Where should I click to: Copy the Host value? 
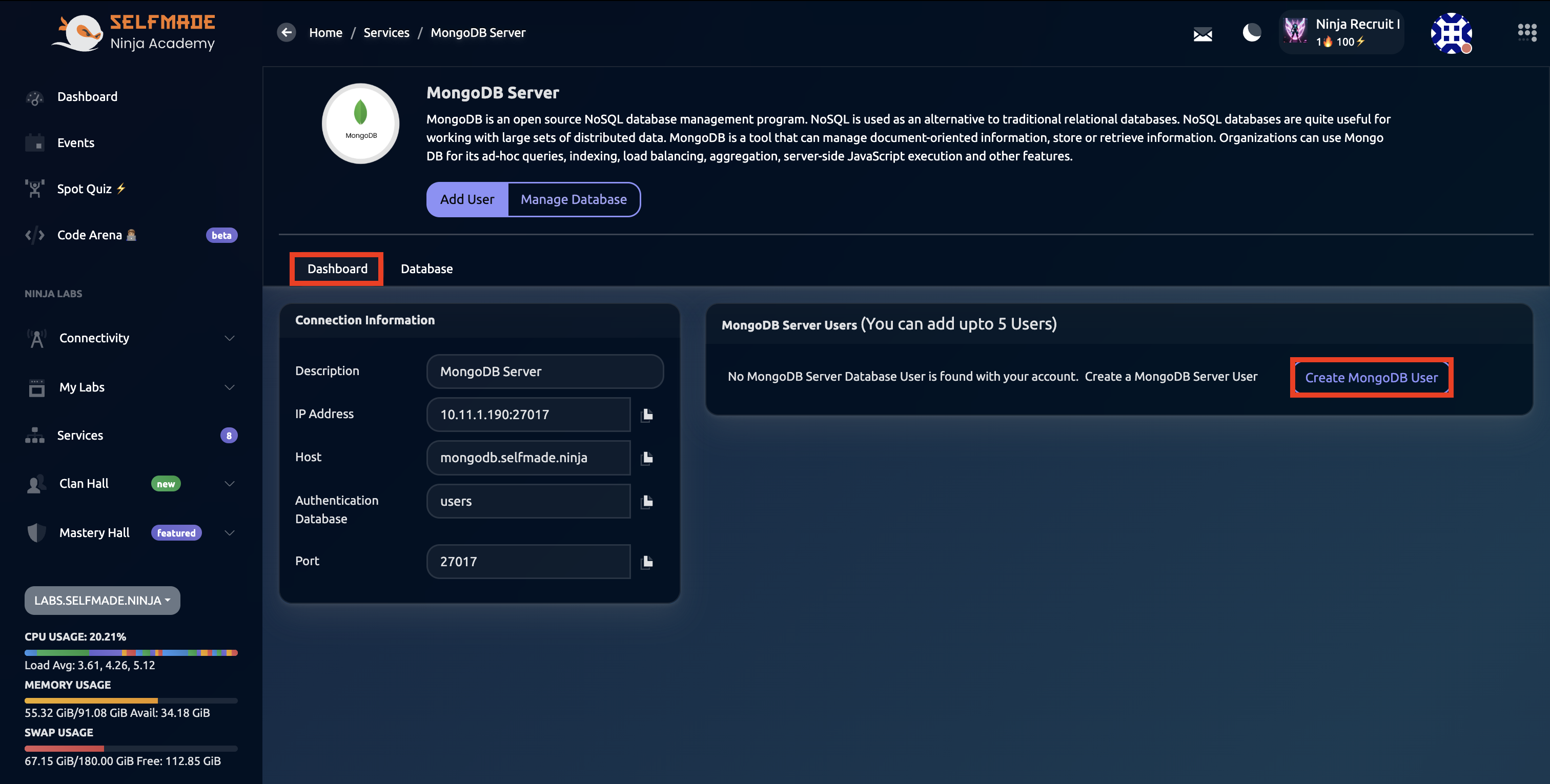[x=647, y=458]
